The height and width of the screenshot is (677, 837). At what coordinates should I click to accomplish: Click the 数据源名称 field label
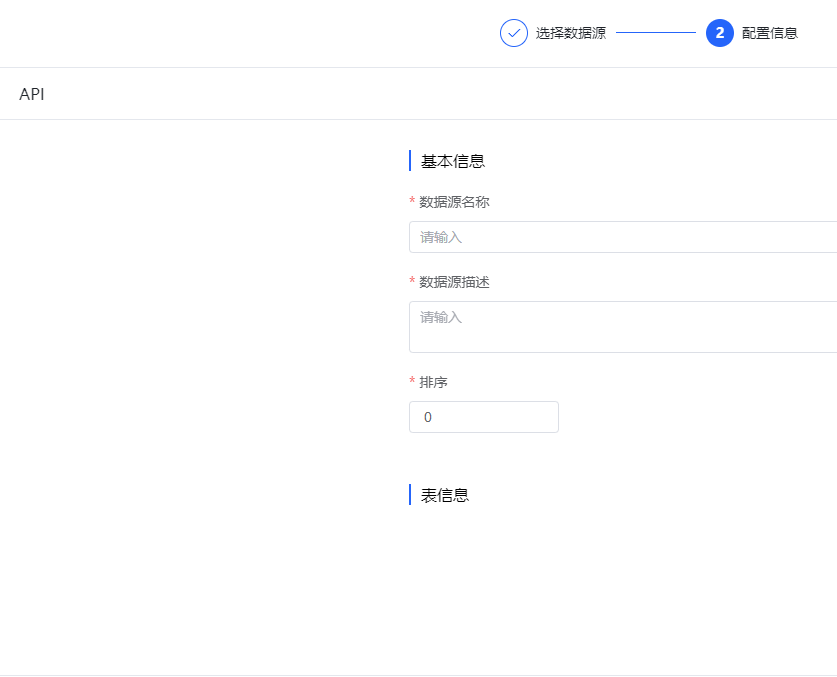pyautogui.click(x=454, y=202)
